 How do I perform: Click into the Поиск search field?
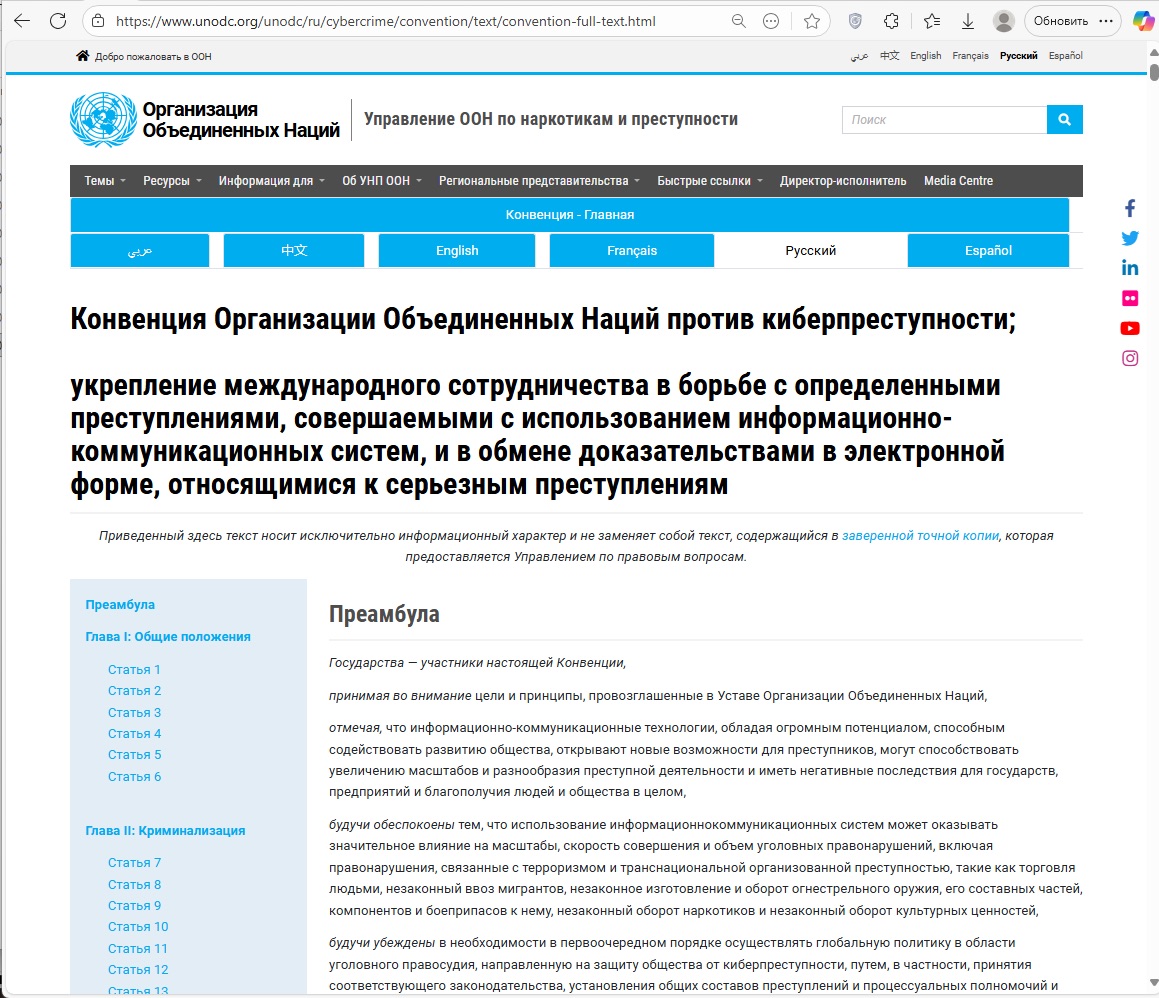coord(944,120)
